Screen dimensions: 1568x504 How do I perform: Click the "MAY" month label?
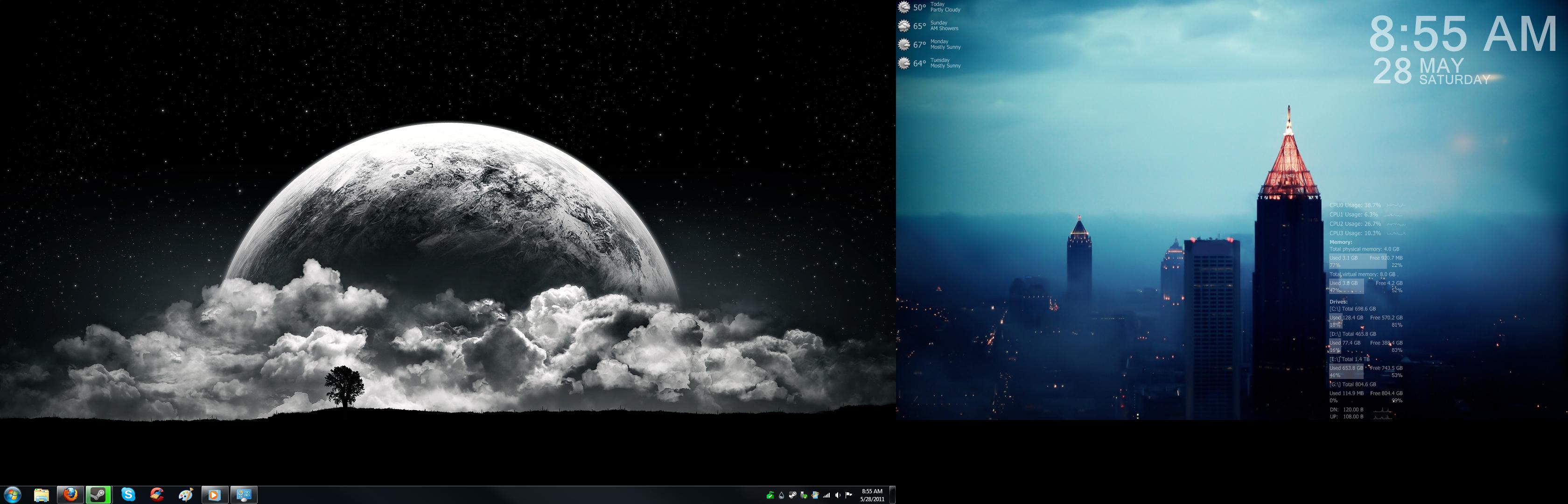pyautogui.click(x=1442, y=65)
